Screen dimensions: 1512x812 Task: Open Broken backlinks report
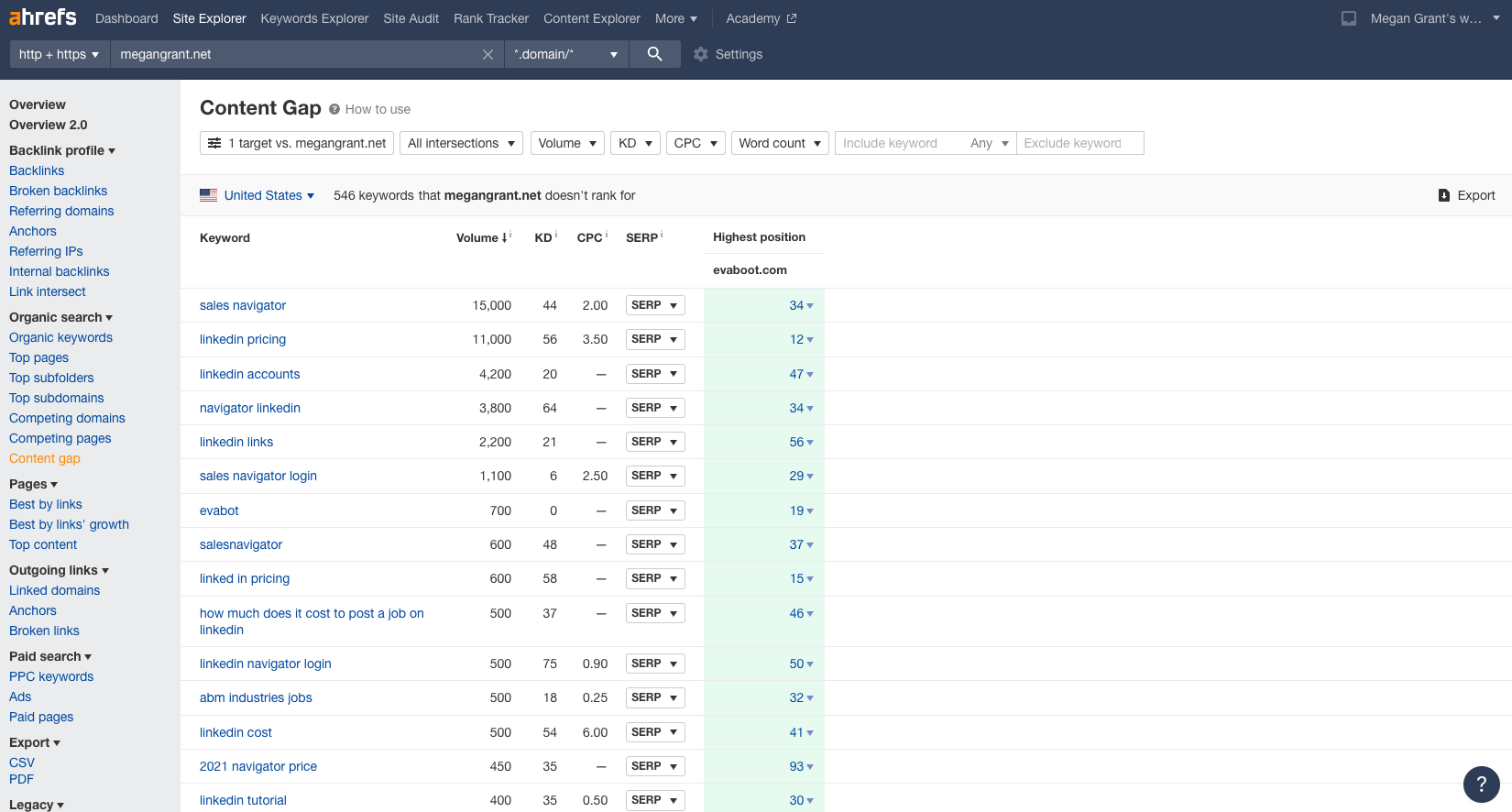[x=58, y=191]
